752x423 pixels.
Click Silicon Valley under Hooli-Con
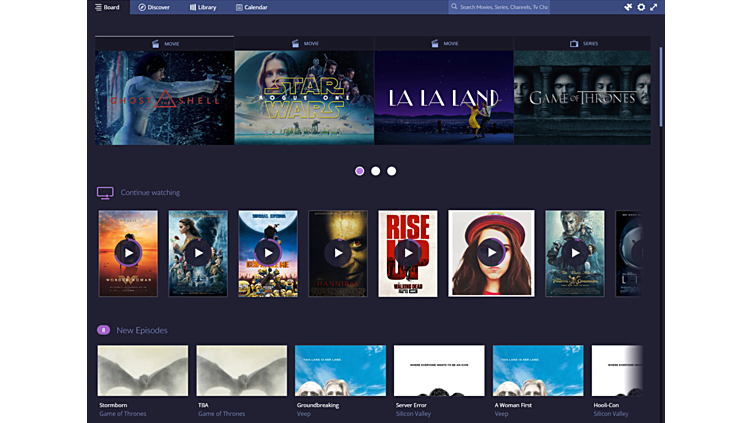pos(611,414)
